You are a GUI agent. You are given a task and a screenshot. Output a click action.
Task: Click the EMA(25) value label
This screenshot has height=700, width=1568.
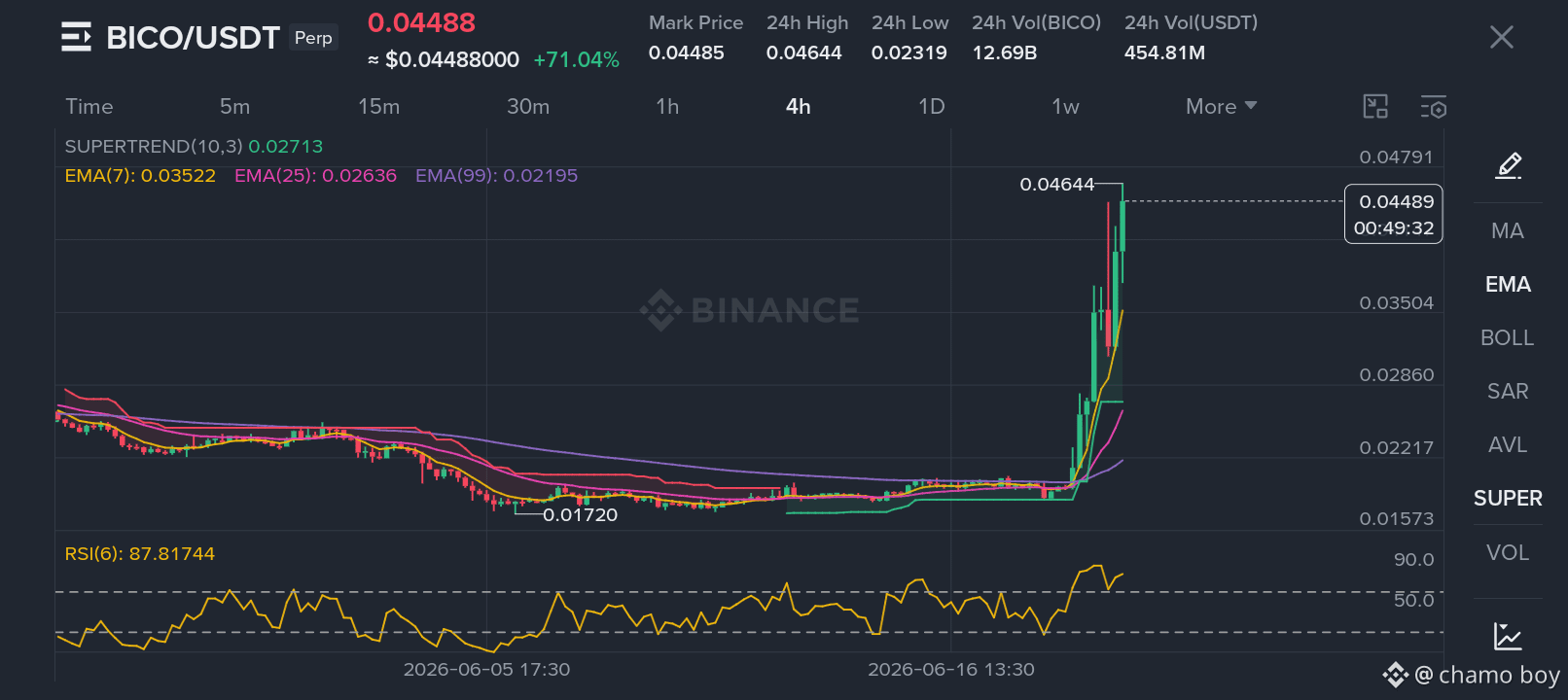pyautogui.click(x=315, y=175)
